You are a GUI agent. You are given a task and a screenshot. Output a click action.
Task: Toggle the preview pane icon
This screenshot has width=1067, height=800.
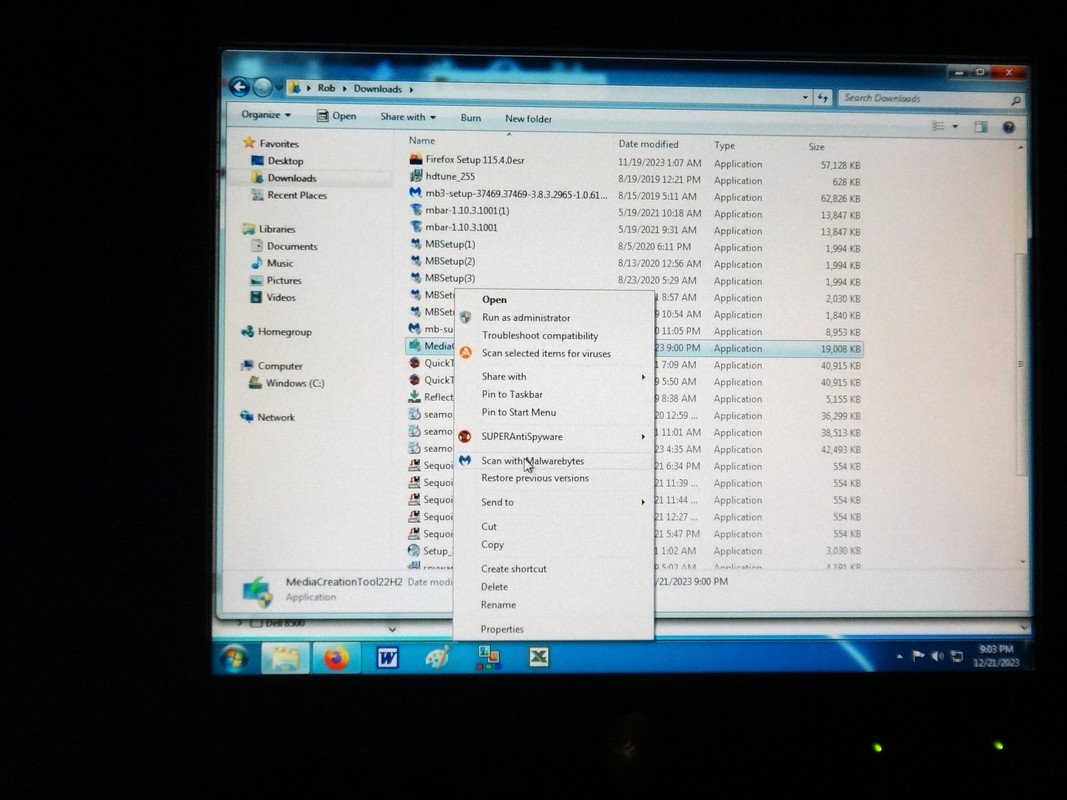(x=981, y=127)
